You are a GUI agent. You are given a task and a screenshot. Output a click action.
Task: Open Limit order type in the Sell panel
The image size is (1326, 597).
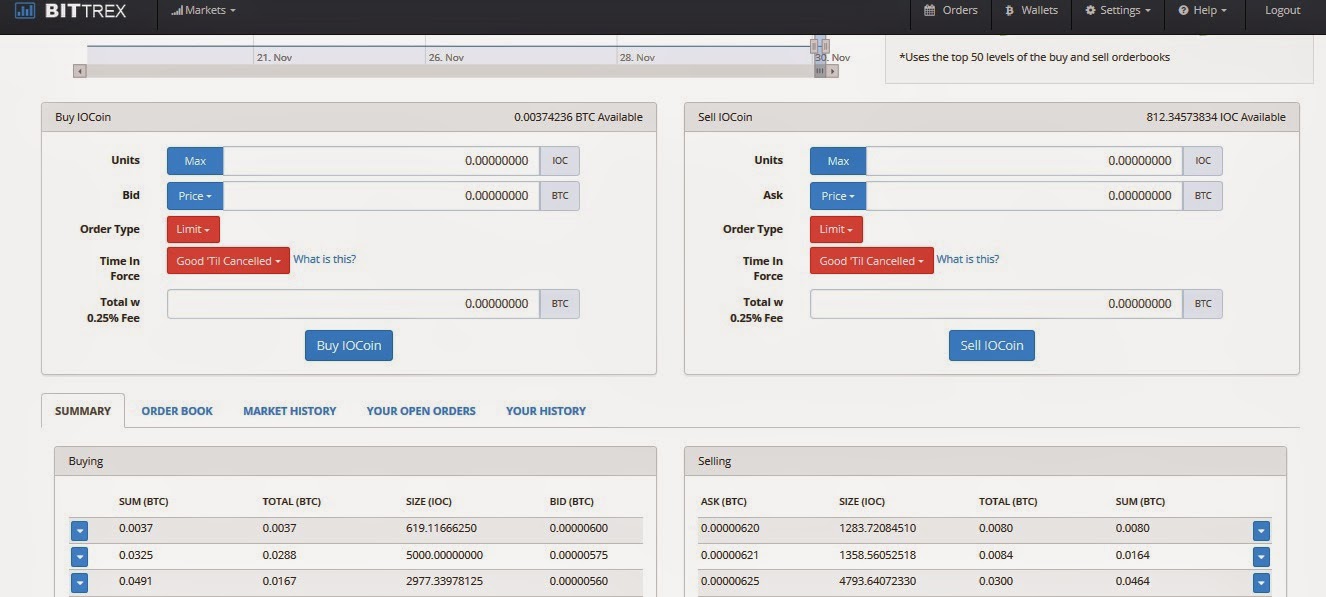point(836,229)
